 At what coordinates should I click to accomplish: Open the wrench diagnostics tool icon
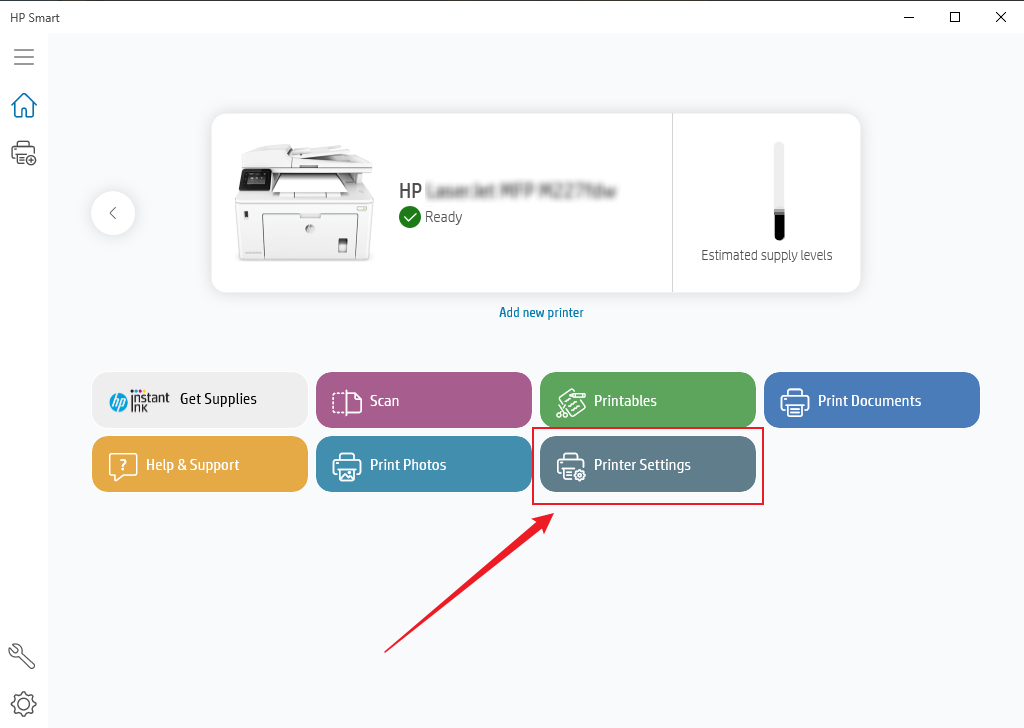pos(22,656)
